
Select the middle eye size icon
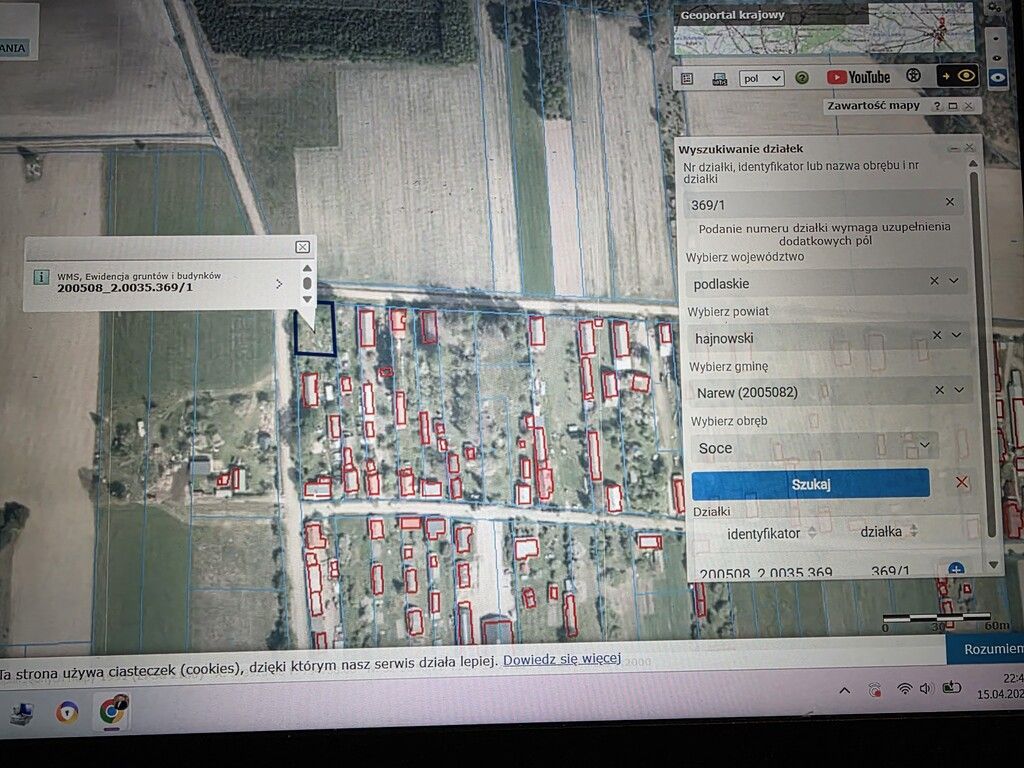996,58
